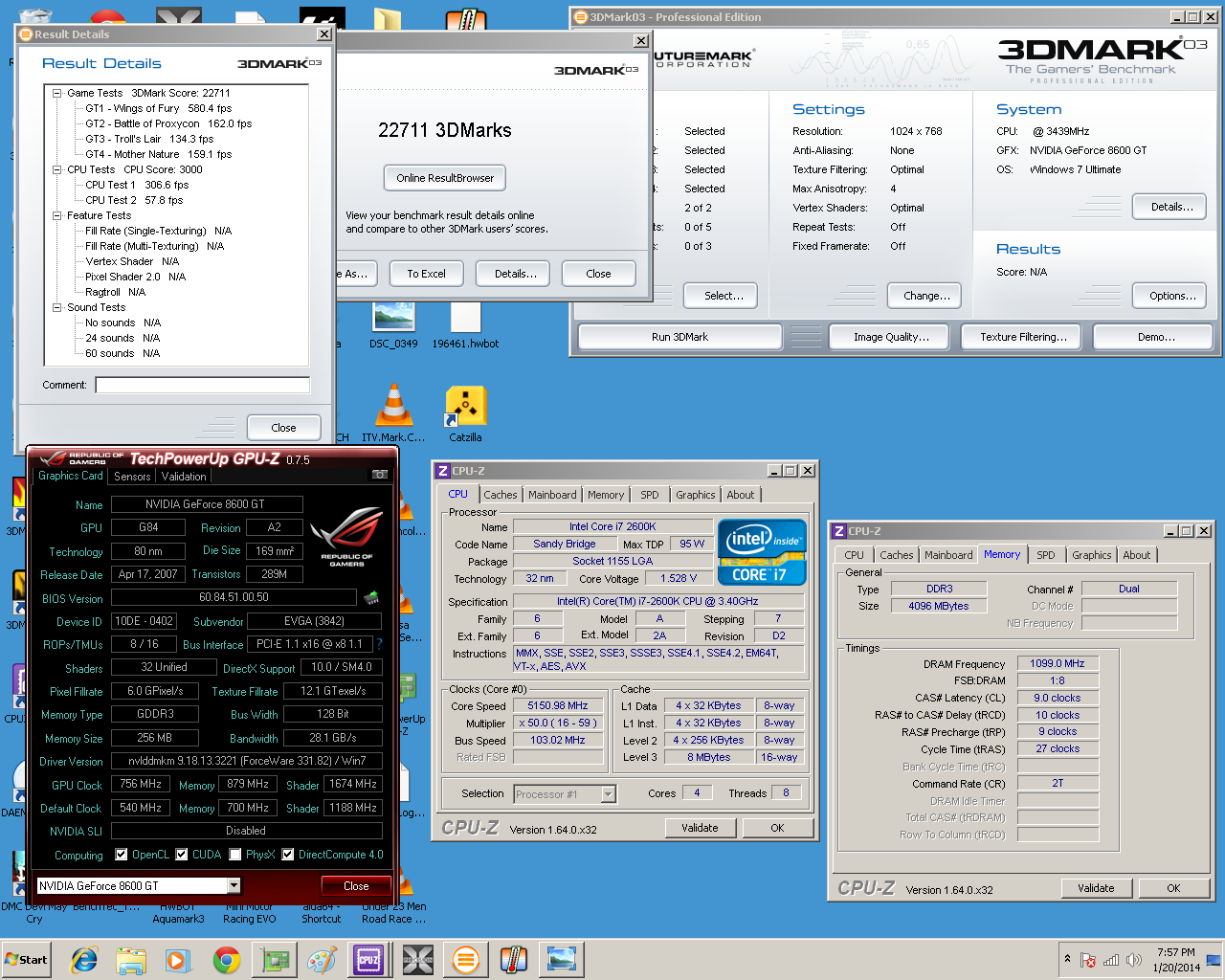Click the Intel Core i7 logo in CPU-Z
The height and width of the screenshot is (980, 1225).
pos(762,551)
